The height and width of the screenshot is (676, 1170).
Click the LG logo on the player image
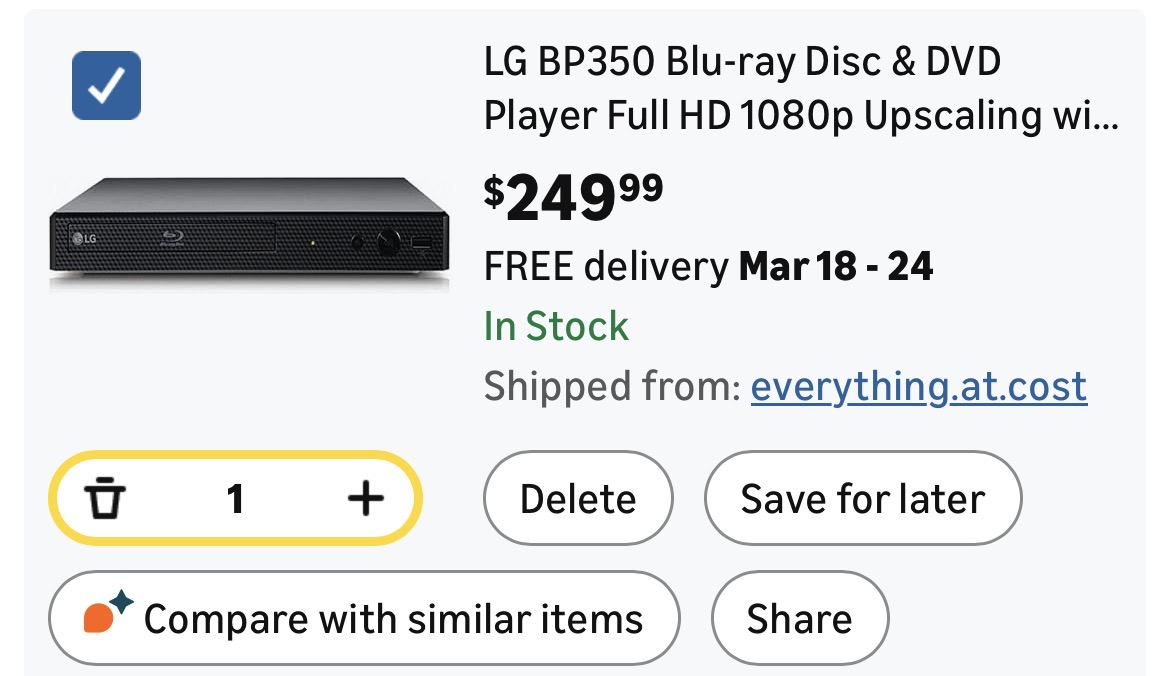[x=83, y=239]
